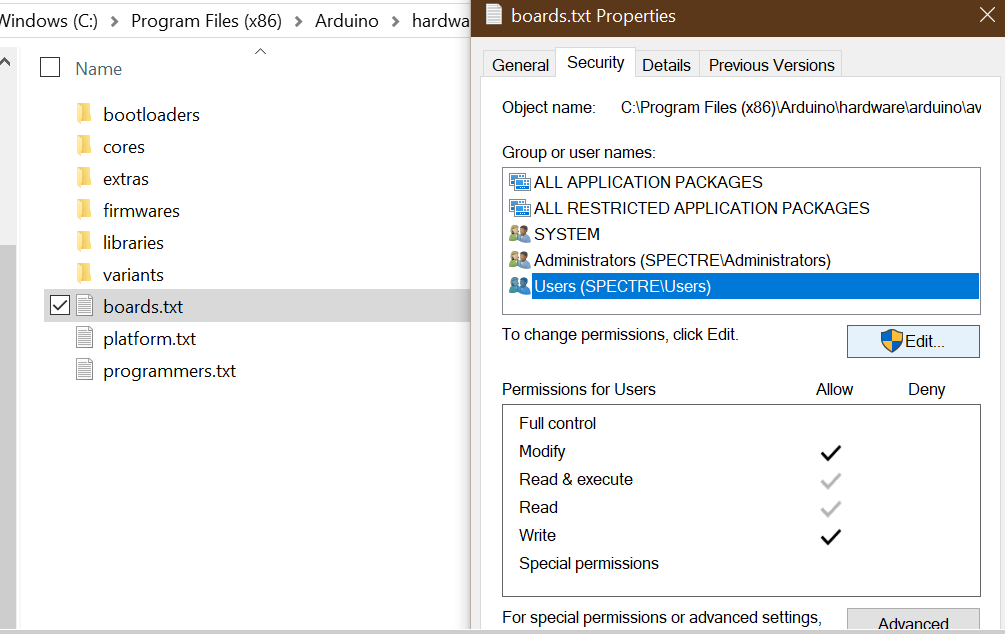
Task: Click the bootloaders folder icon
Action: (x=85, y=114)
